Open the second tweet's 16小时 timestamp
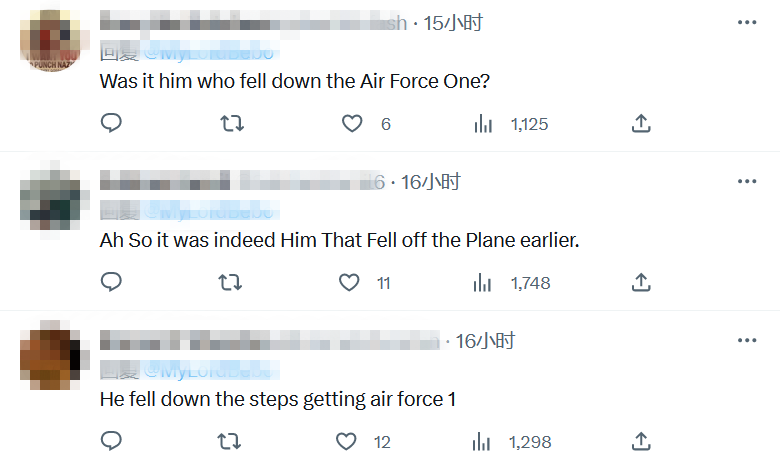Screen dimensions: 780x463 (x=431, y=182)
